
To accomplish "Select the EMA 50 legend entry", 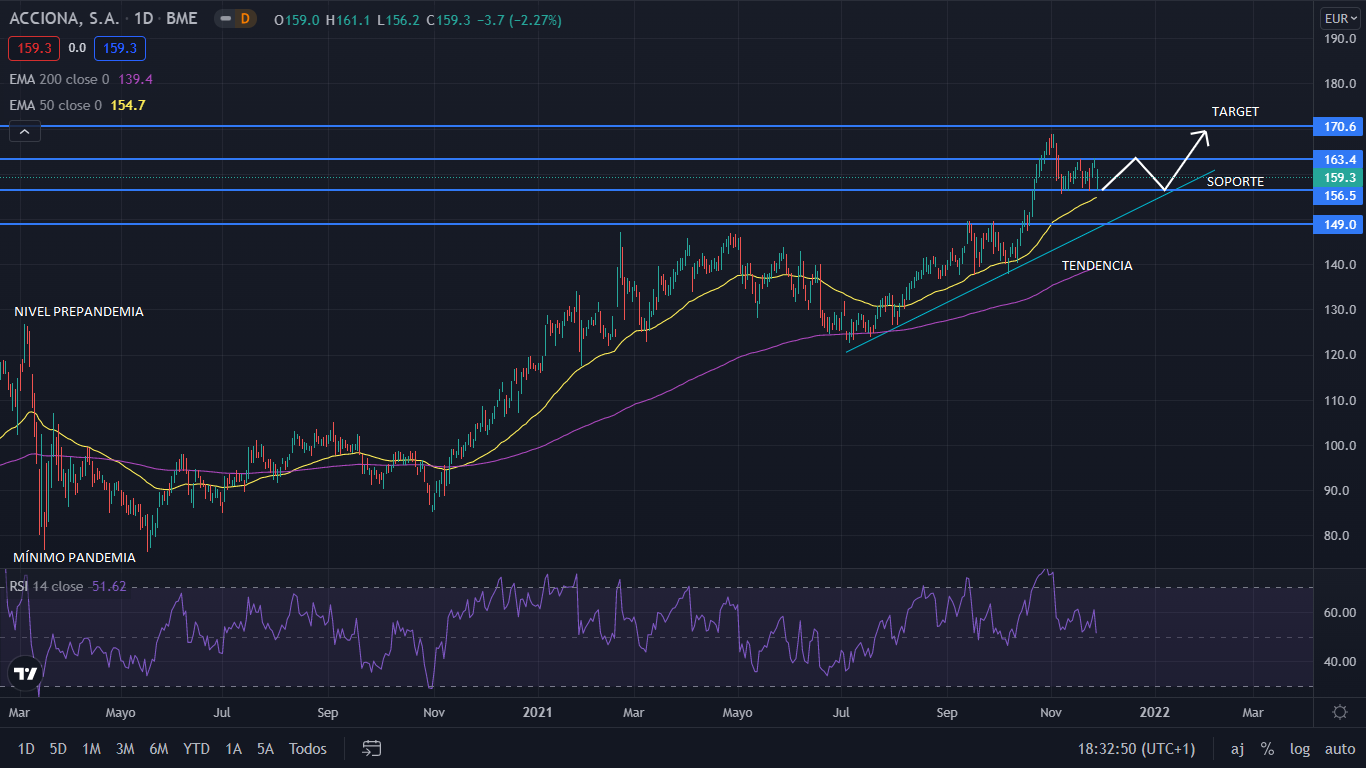I will pos(55,105).
